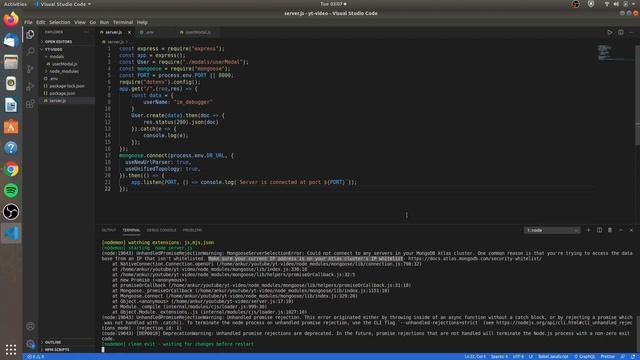Click the OBS tray icon in top bar
Image resolution: width=640 pixels, height=360 pixels.
575,4
